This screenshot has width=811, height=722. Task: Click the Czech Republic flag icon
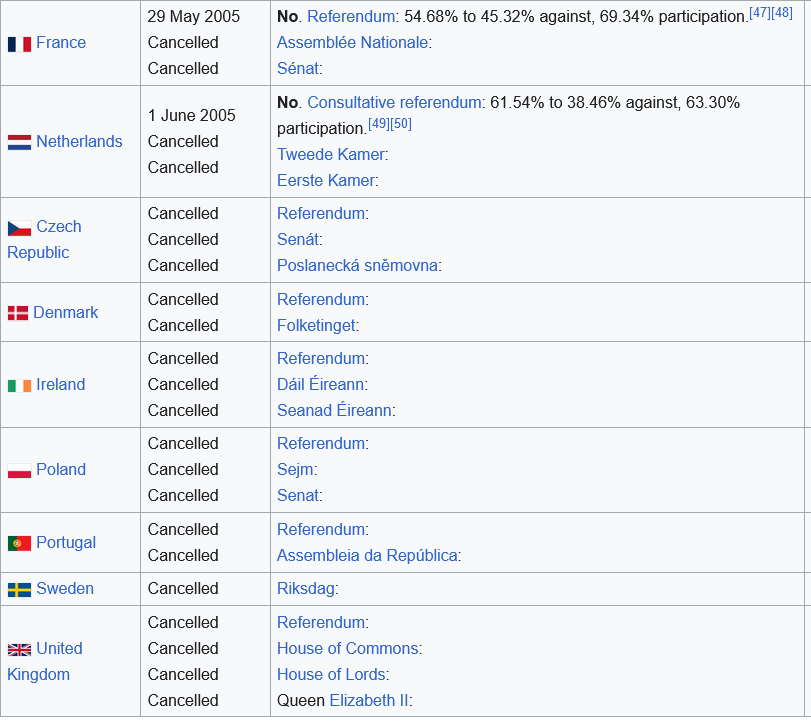click(19, 228)
